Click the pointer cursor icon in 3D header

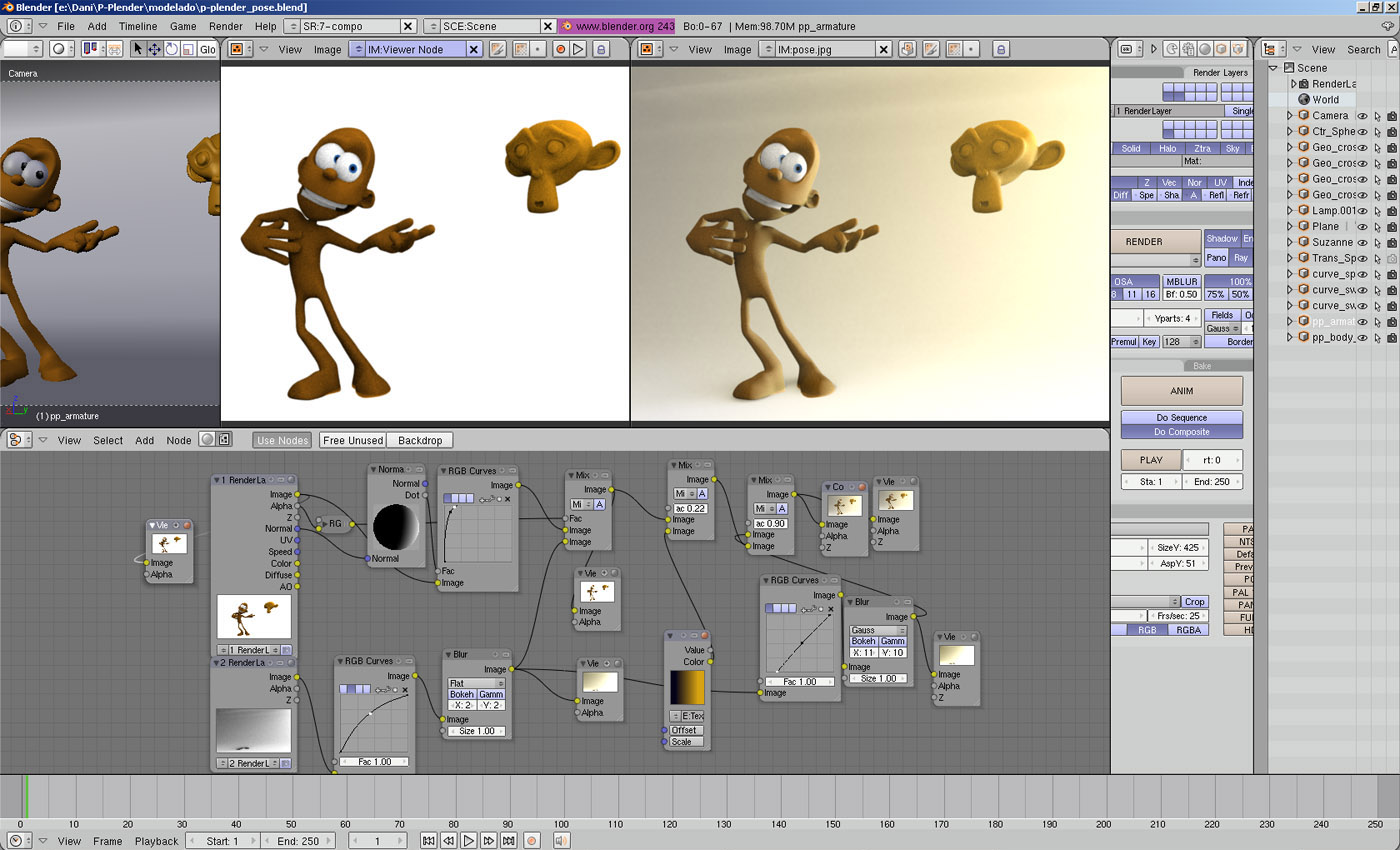coord(139,49)
